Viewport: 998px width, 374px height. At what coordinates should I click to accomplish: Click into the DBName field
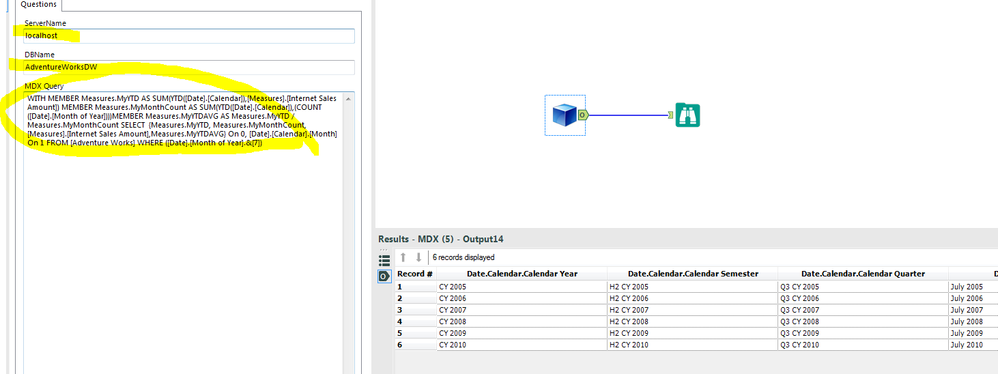coord(189,67)
